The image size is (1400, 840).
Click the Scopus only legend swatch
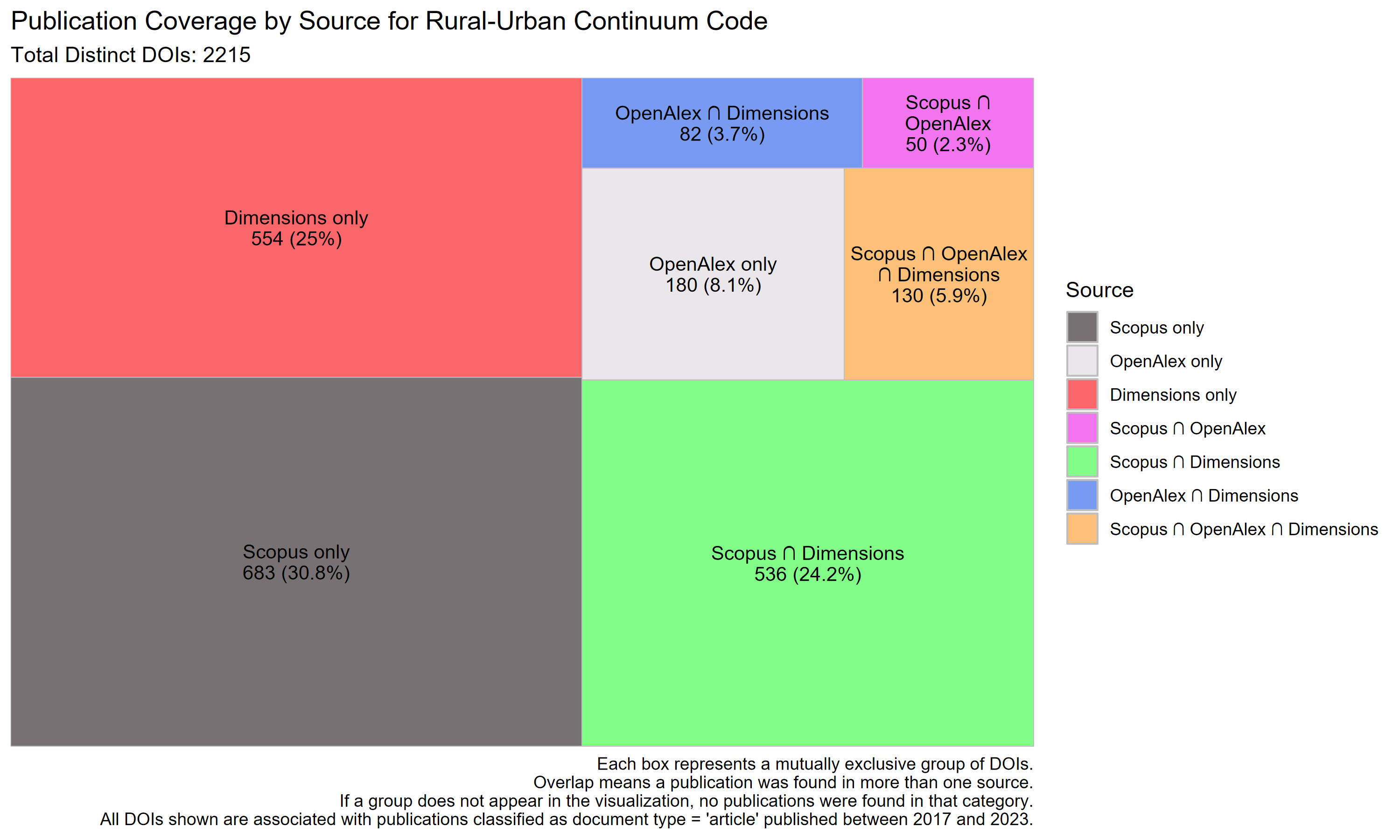point(1082,327)
